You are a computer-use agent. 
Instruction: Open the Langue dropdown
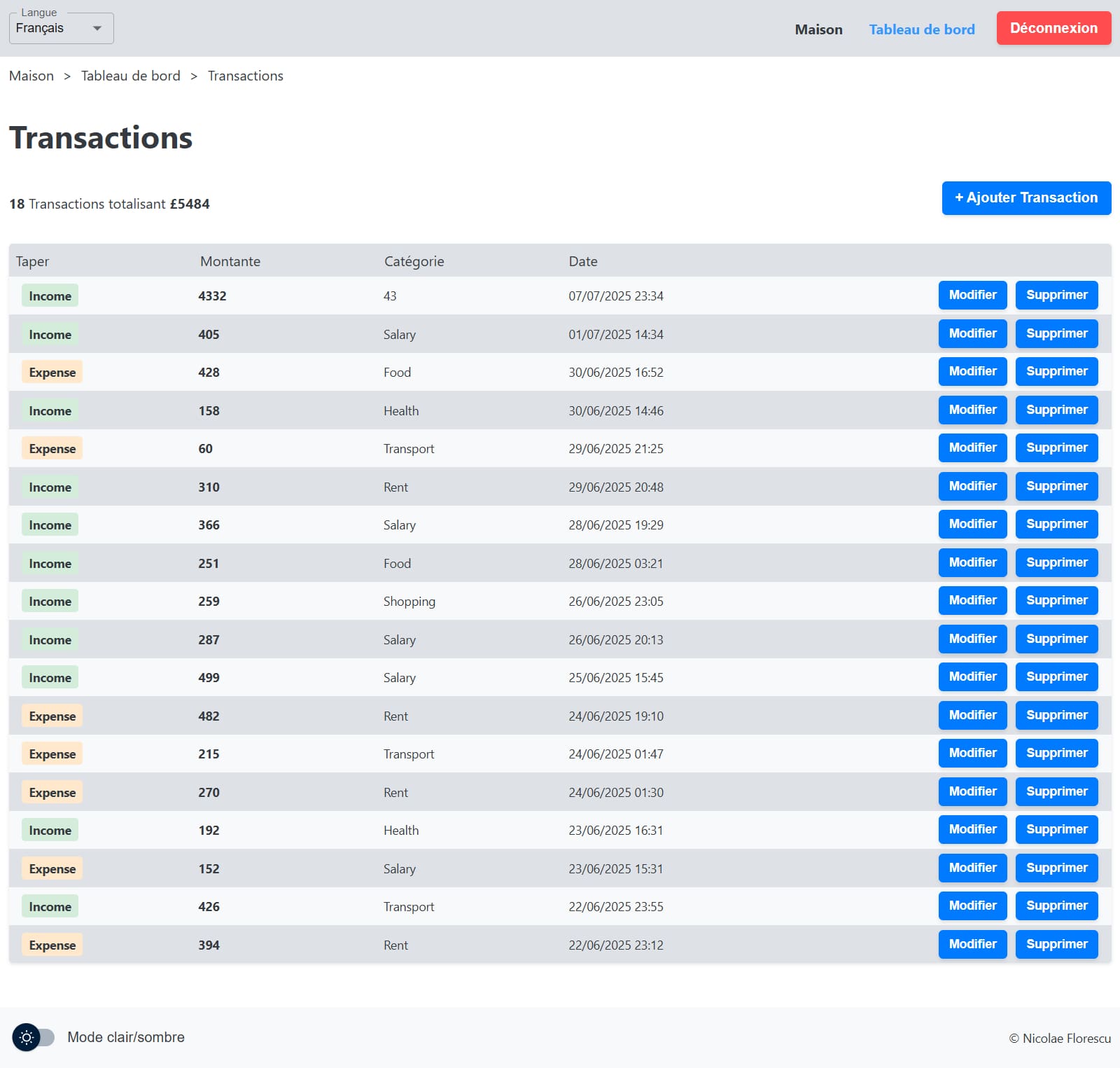[x=62, y=29]
